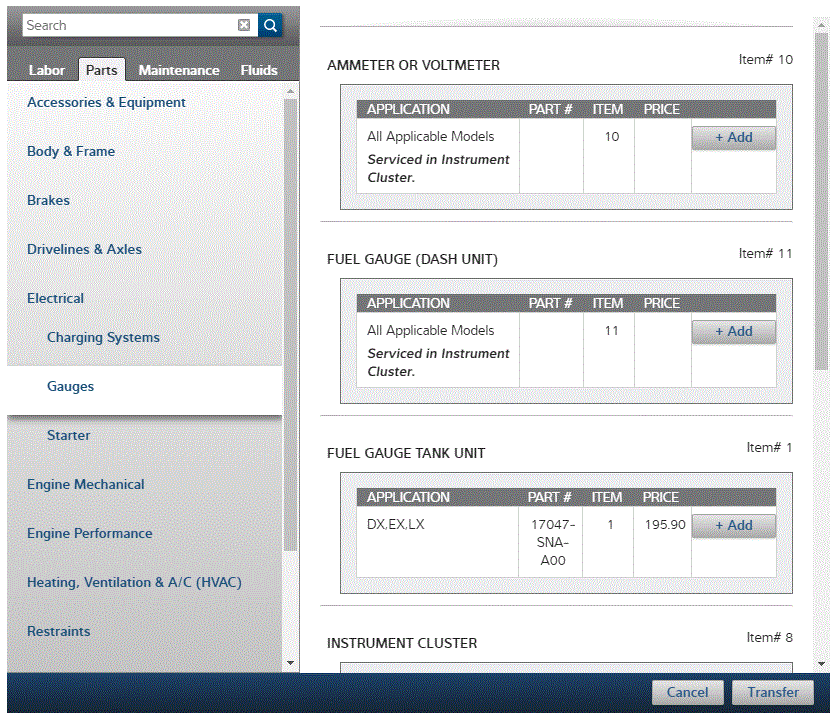Click inside the Search input field

(130, 25)
